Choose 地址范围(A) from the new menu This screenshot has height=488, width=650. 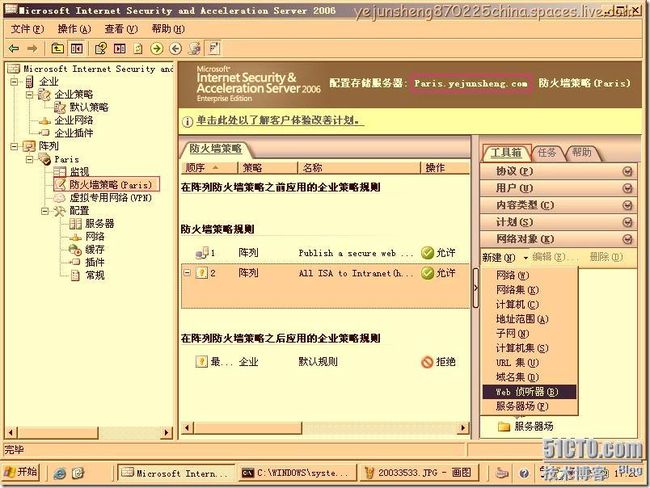[529, 319]
